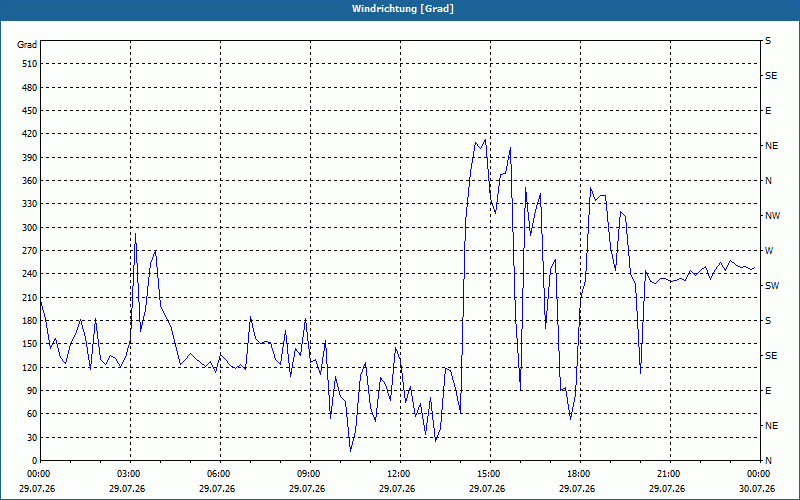Click the "29.07.26" date under 12:00

(396, 489)
